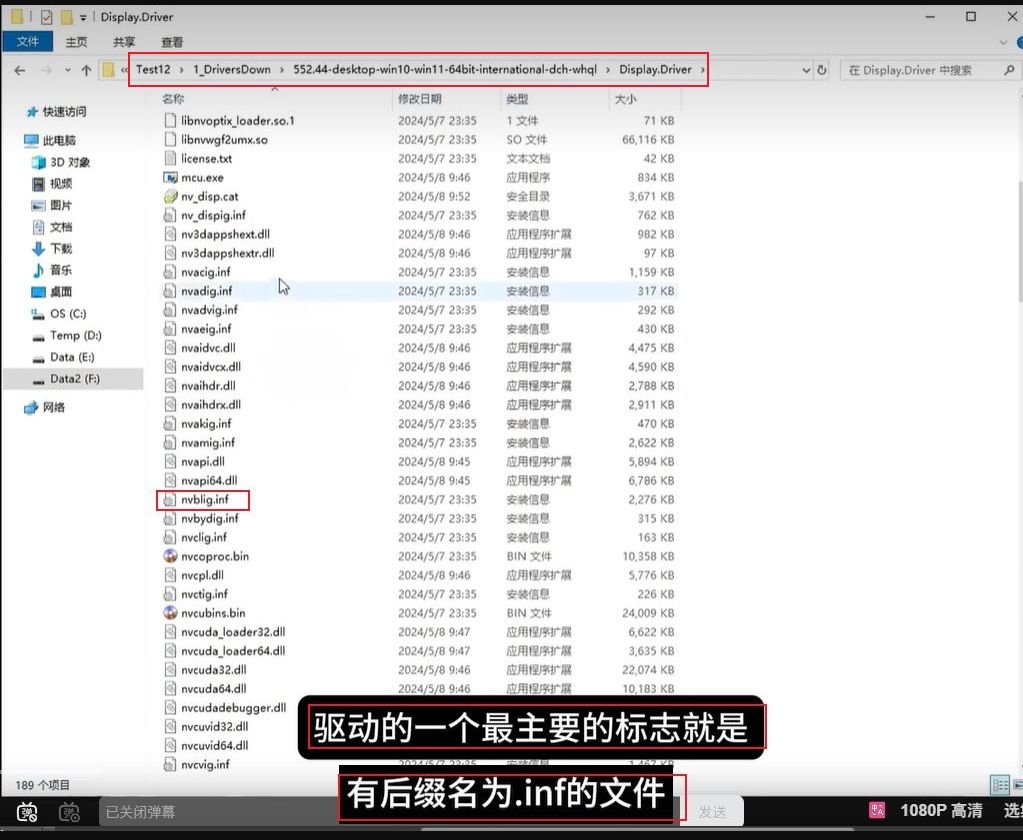The image size is (1023, 840).
Task: Click the up-one-level arrow icon
Action: coord(86,70)
